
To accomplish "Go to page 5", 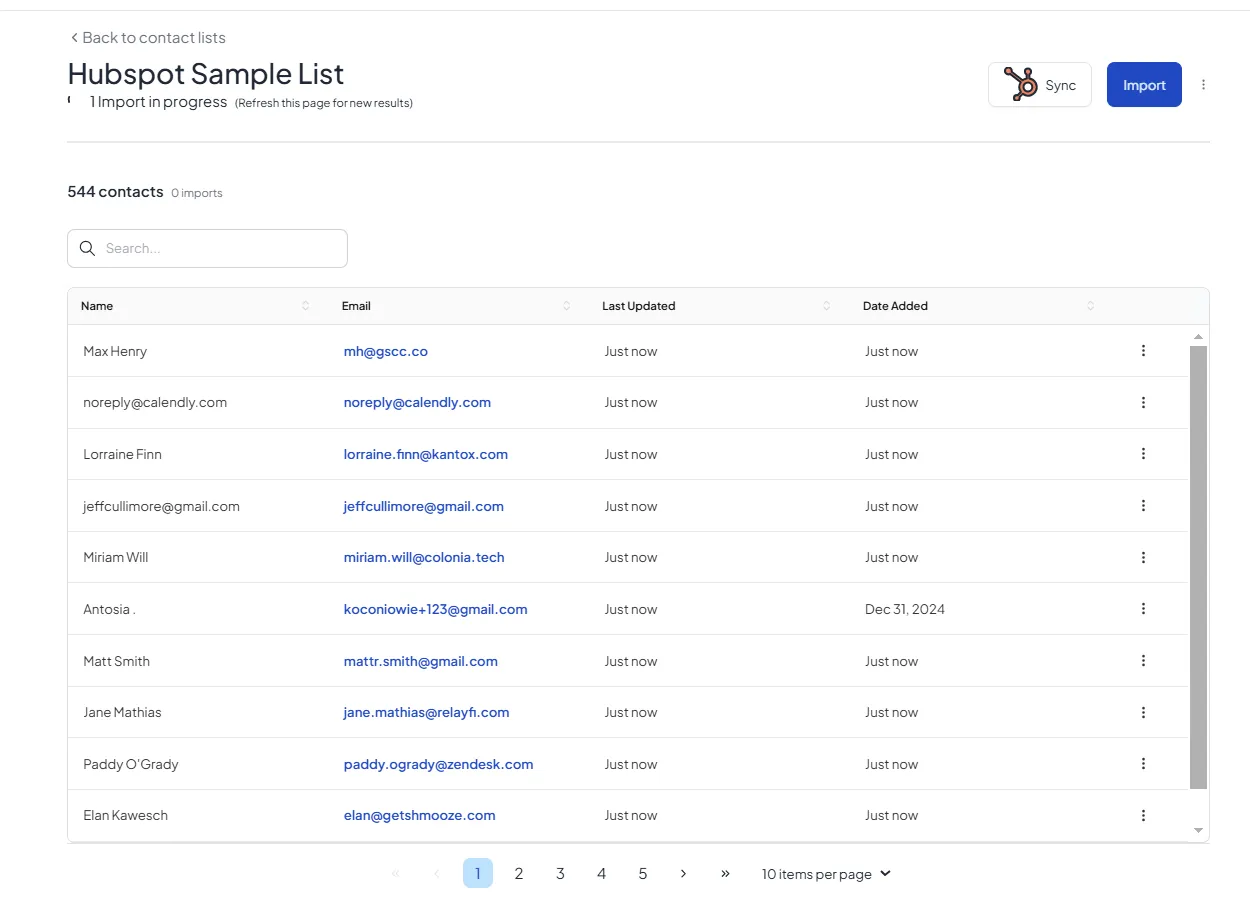I will pyautogui.click(x=642, y=874).
